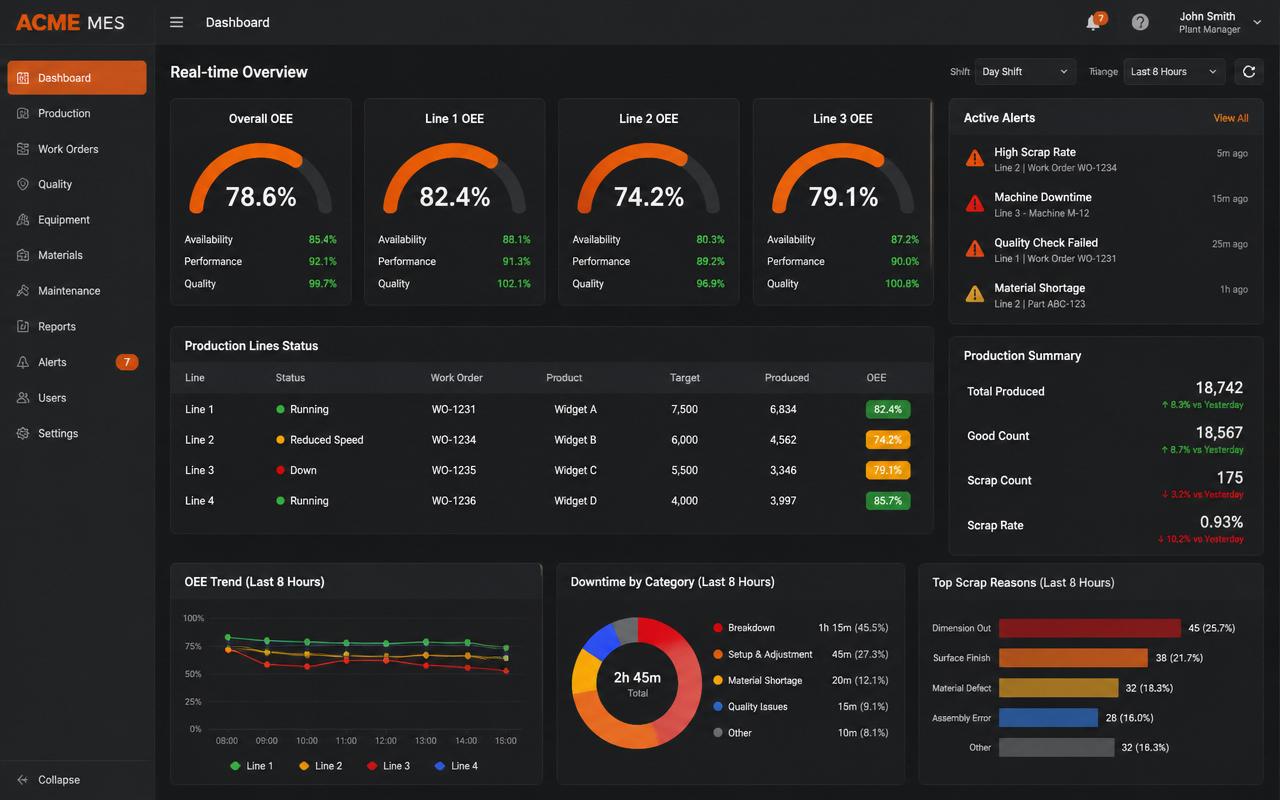Open the notifications bell icon
This screenshot has height=800, width=1280.
1093,22
